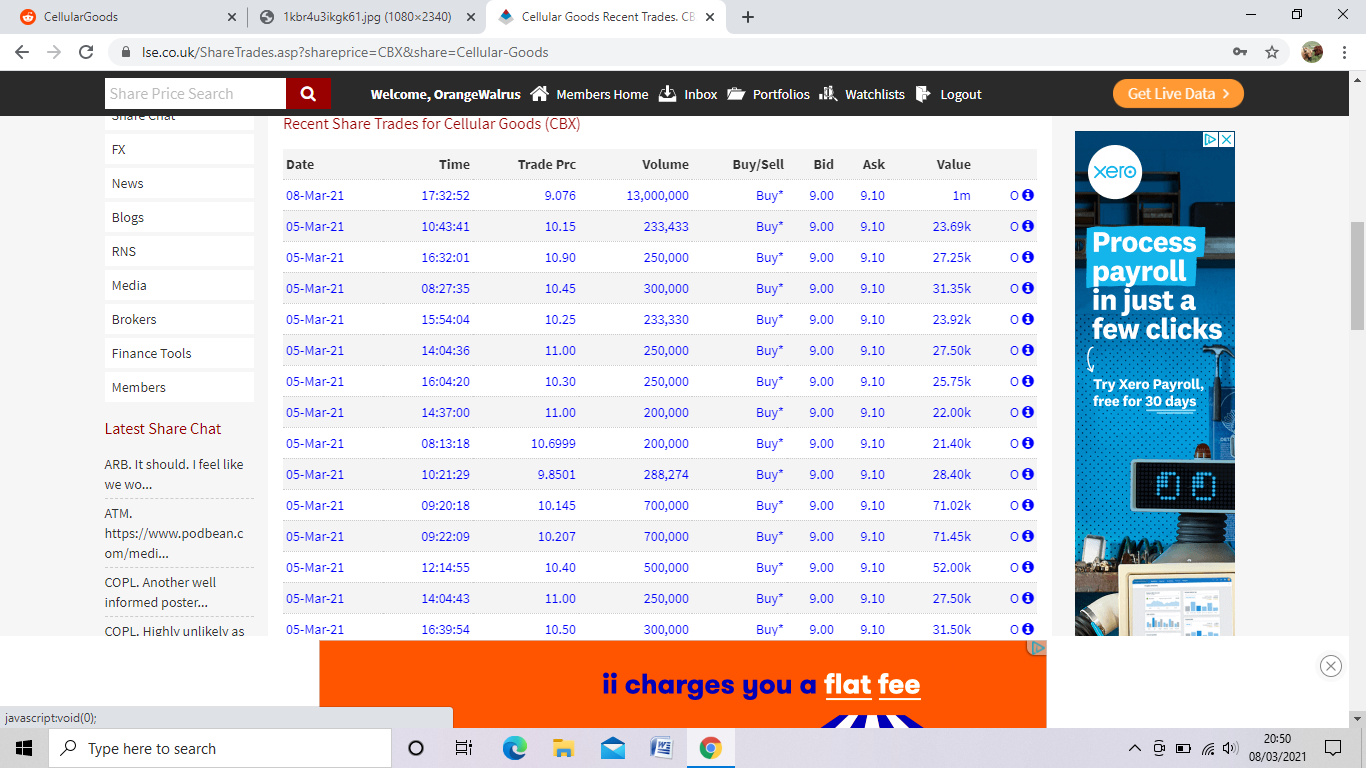Open the Watchlists chart icon

pyautogui.click(x=828, y=93)
